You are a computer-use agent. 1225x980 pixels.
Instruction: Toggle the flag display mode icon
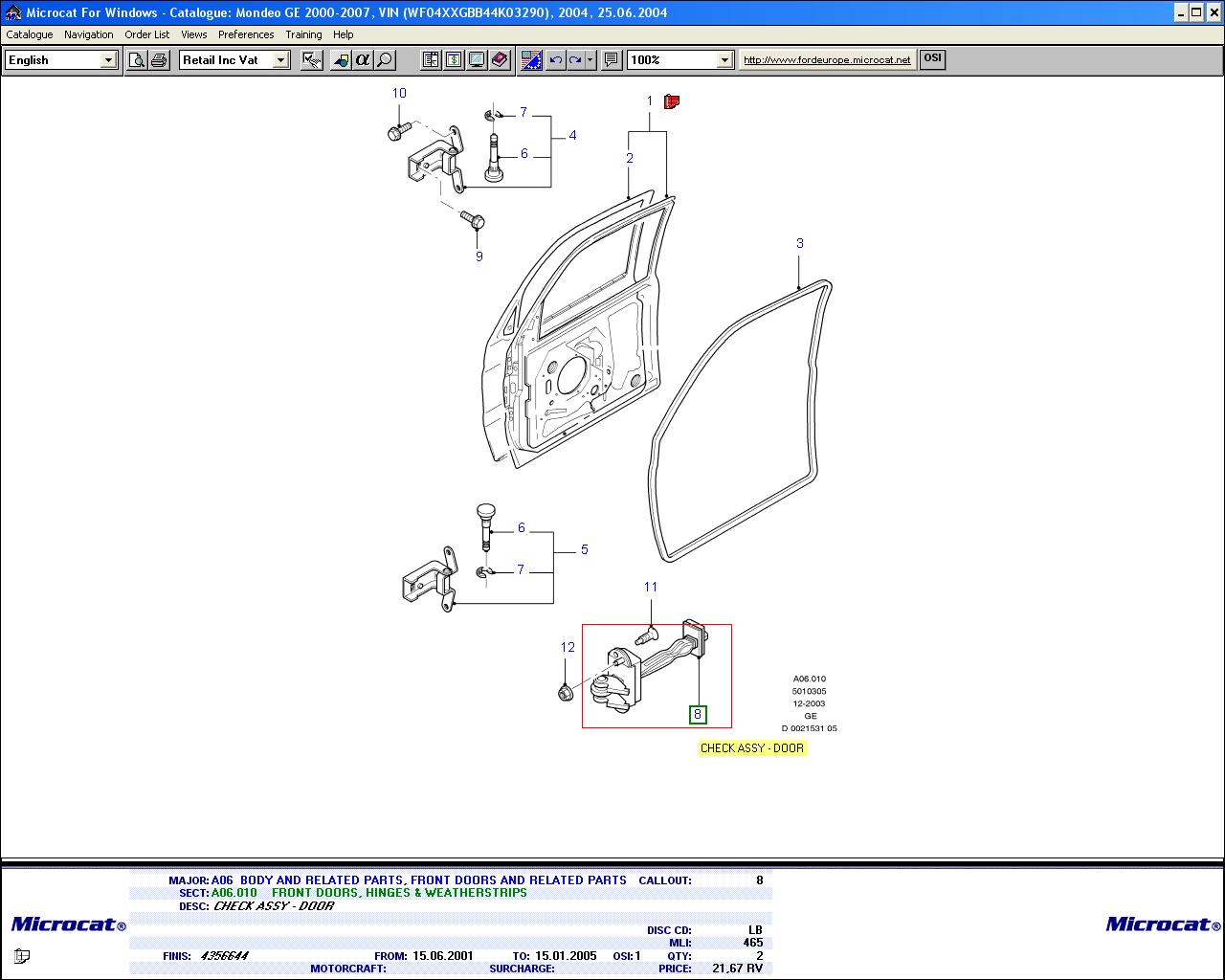pos(531,60)
